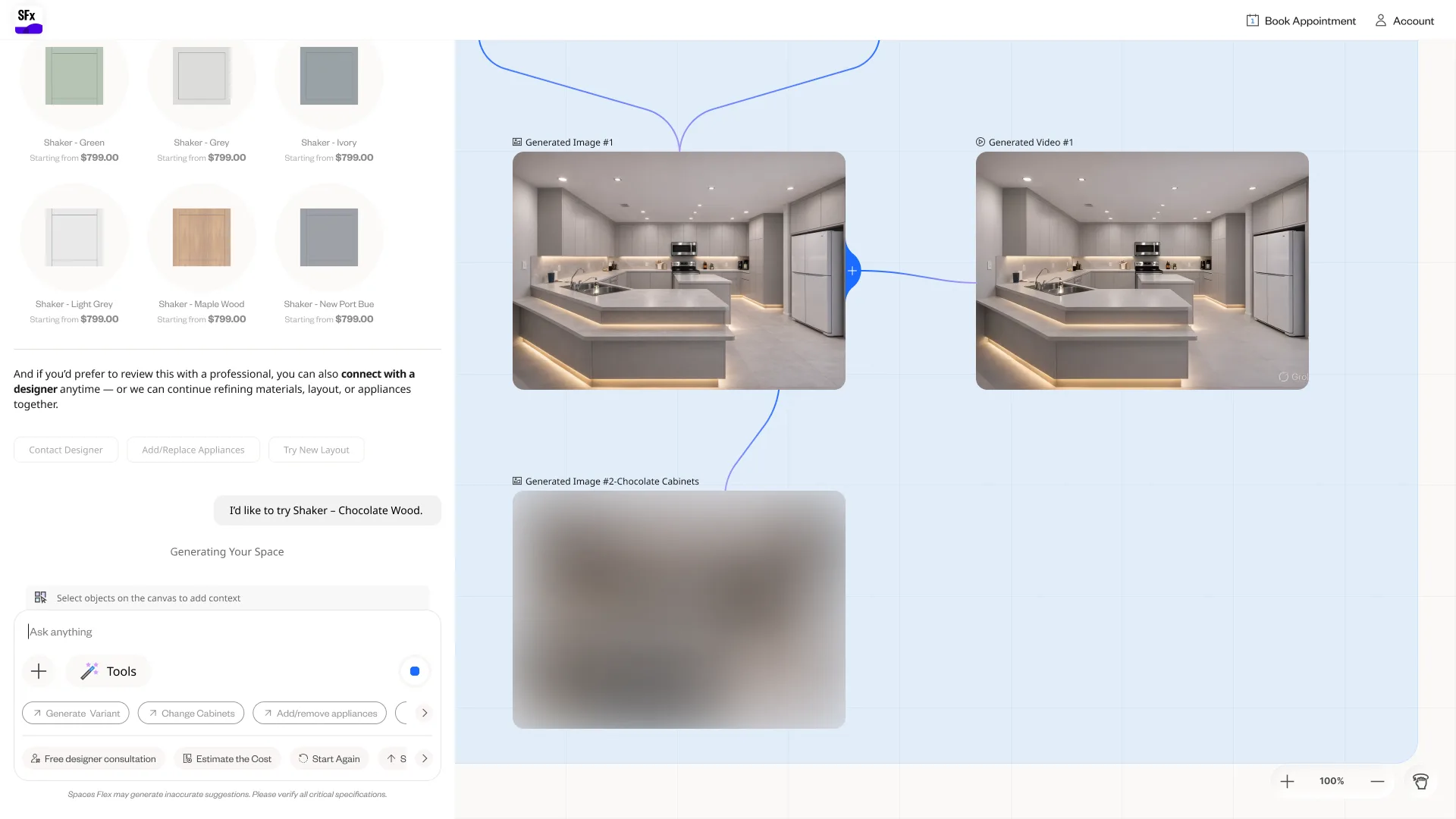Click Add/Replace Appliances button
Screen dimensions: 1456x819
(193, 450)
